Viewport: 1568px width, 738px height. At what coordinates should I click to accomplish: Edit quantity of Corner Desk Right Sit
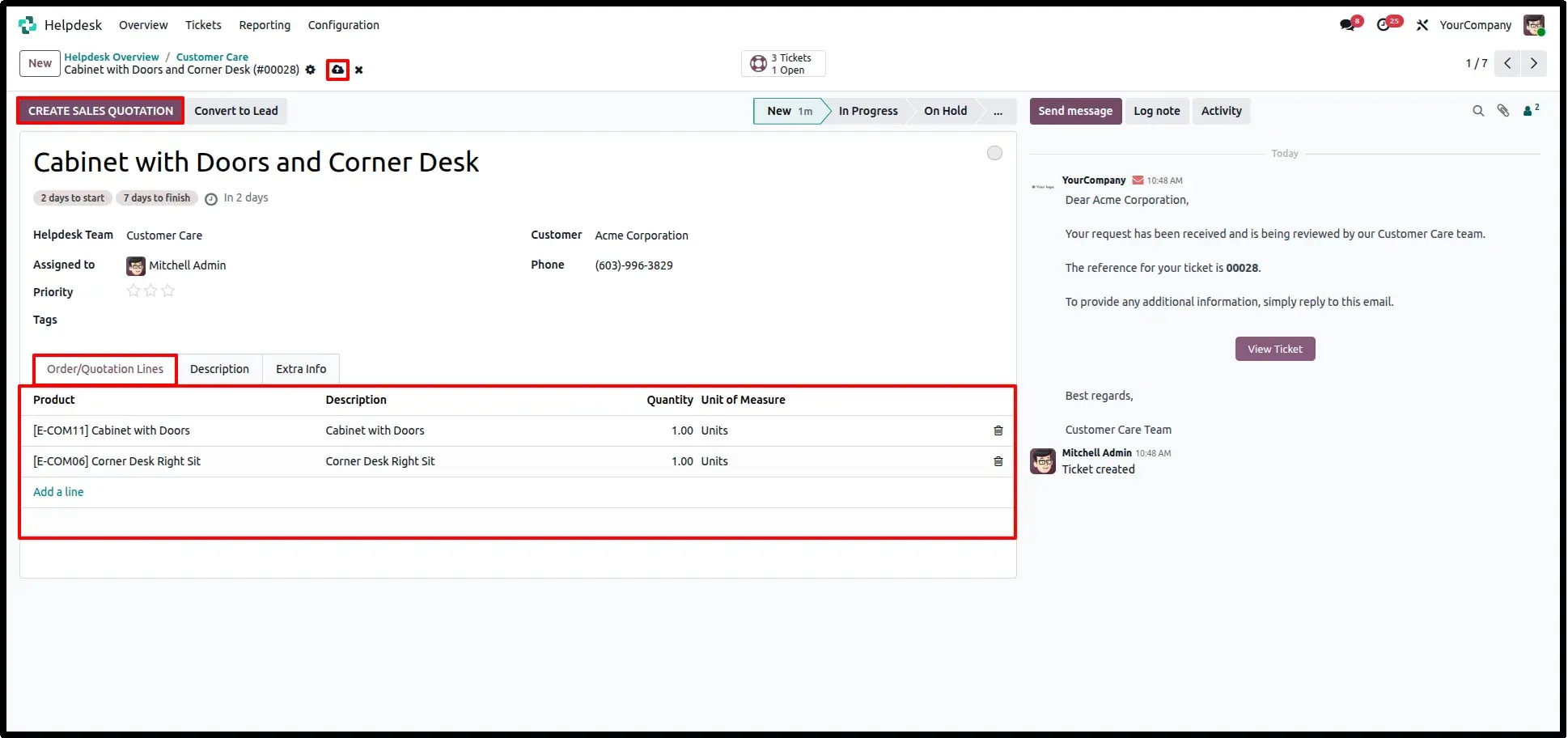click(681, 461)
